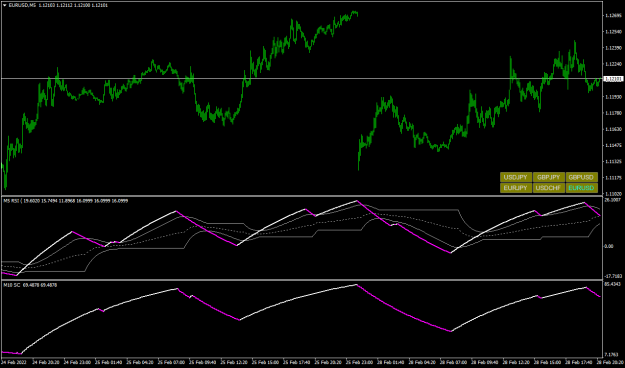Click time label 24 Feb 2022
625x368 pixels.
(x=14, y=362)
